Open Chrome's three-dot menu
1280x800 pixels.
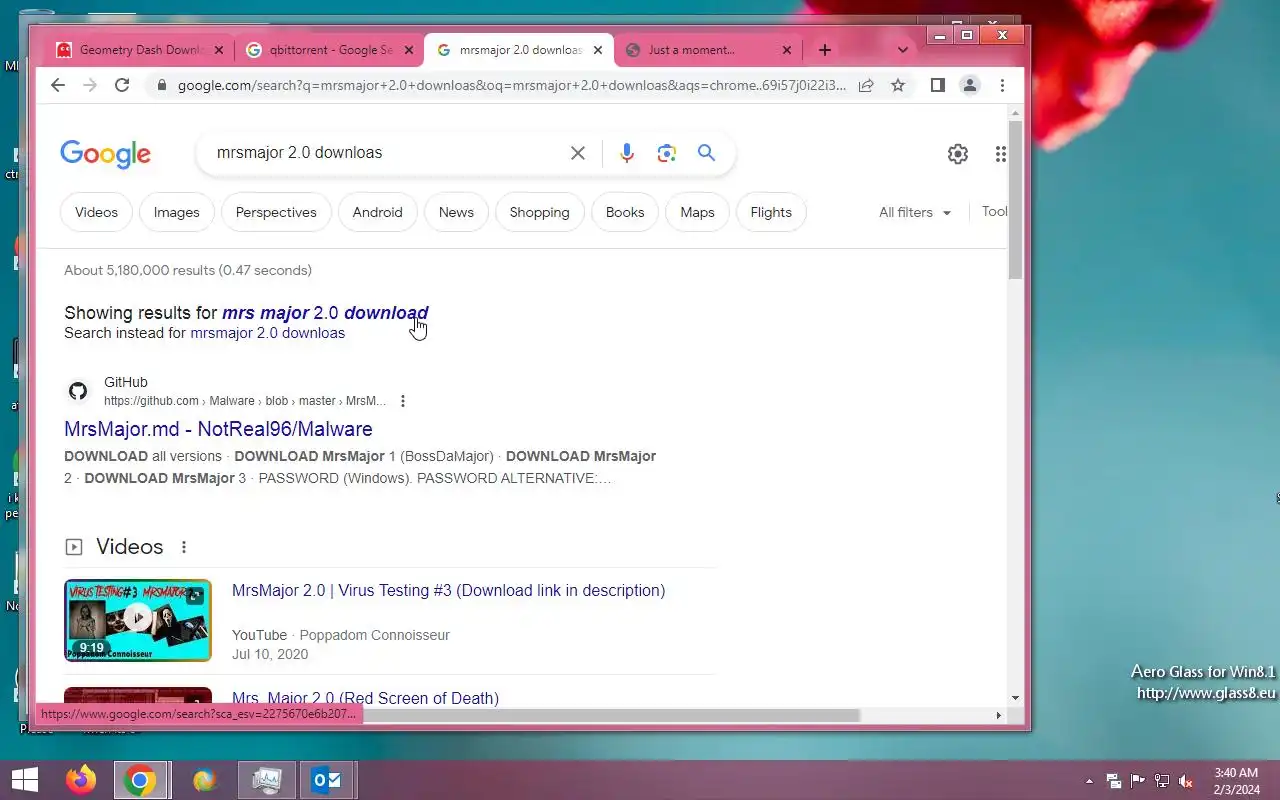(x=1002, y=85)
